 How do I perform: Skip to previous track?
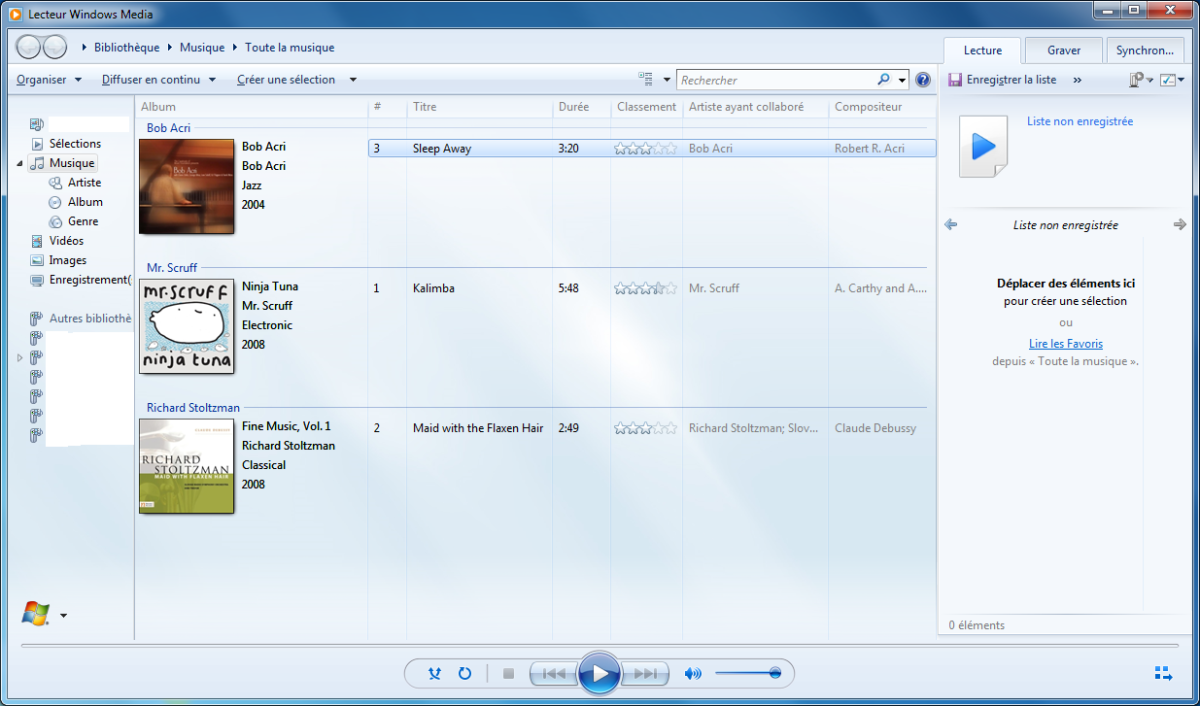click(x=553, y=674)
